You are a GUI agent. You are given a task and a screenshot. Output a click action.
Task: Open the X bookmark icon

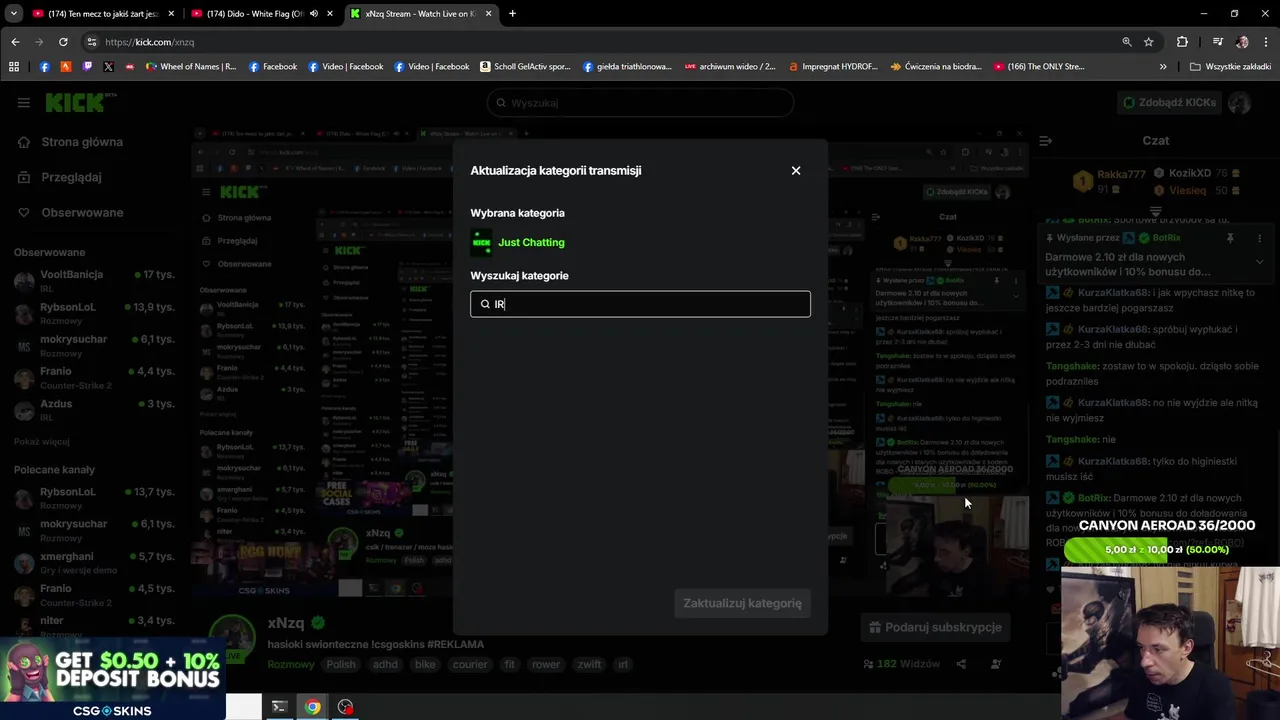click(108, 67)
